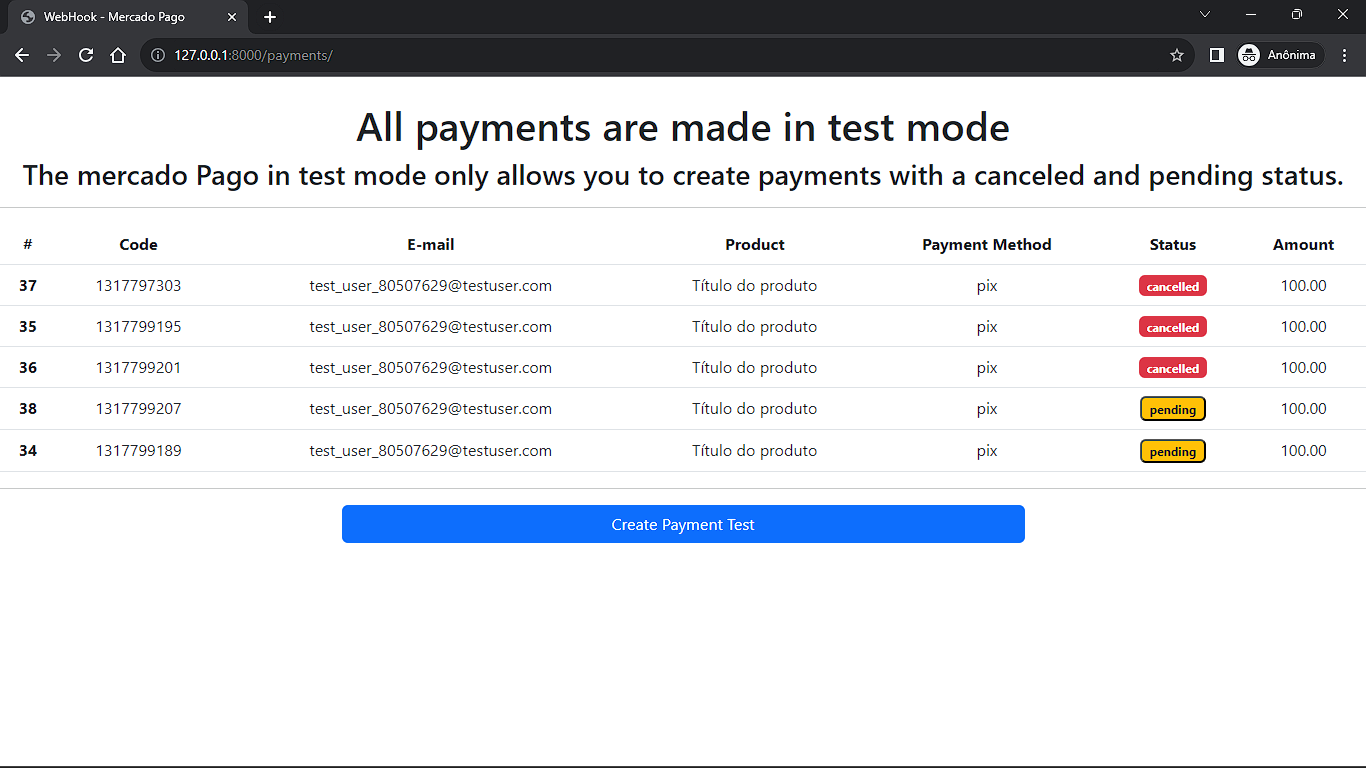The image size is (1366, 768).
Task: Open a new browser tab
Action: click(x=270, y=17)
